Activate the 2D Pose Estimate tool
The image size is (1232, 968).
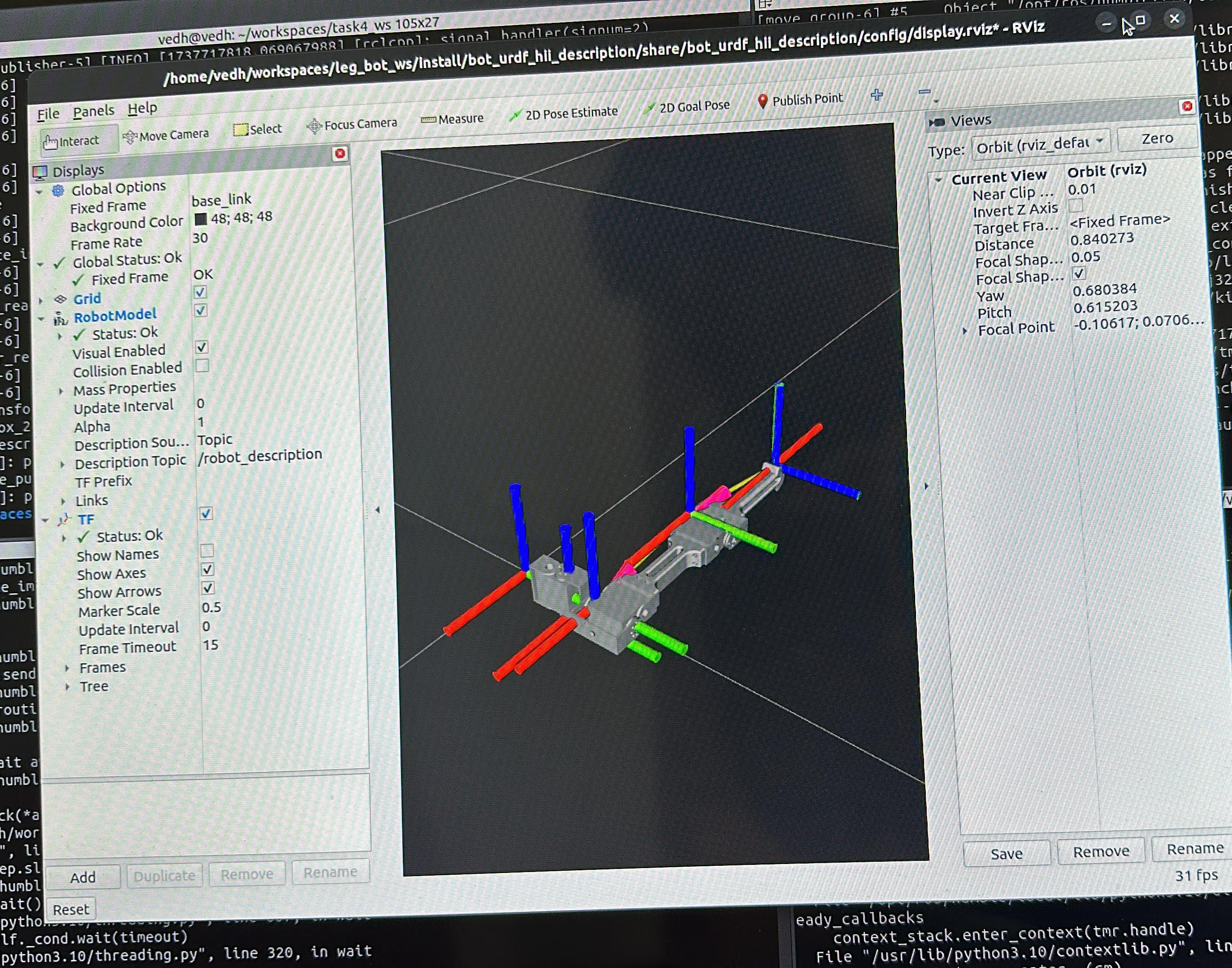pyautogui.click(x=563, y=113)
